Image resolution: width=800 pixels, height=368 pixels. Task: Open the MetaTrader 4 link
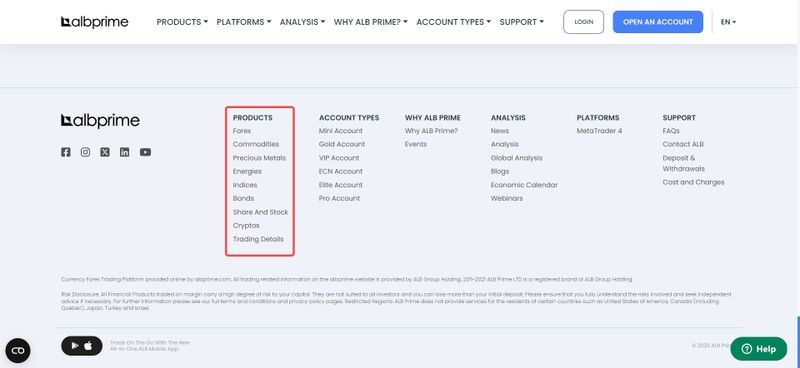click(599, 131)
